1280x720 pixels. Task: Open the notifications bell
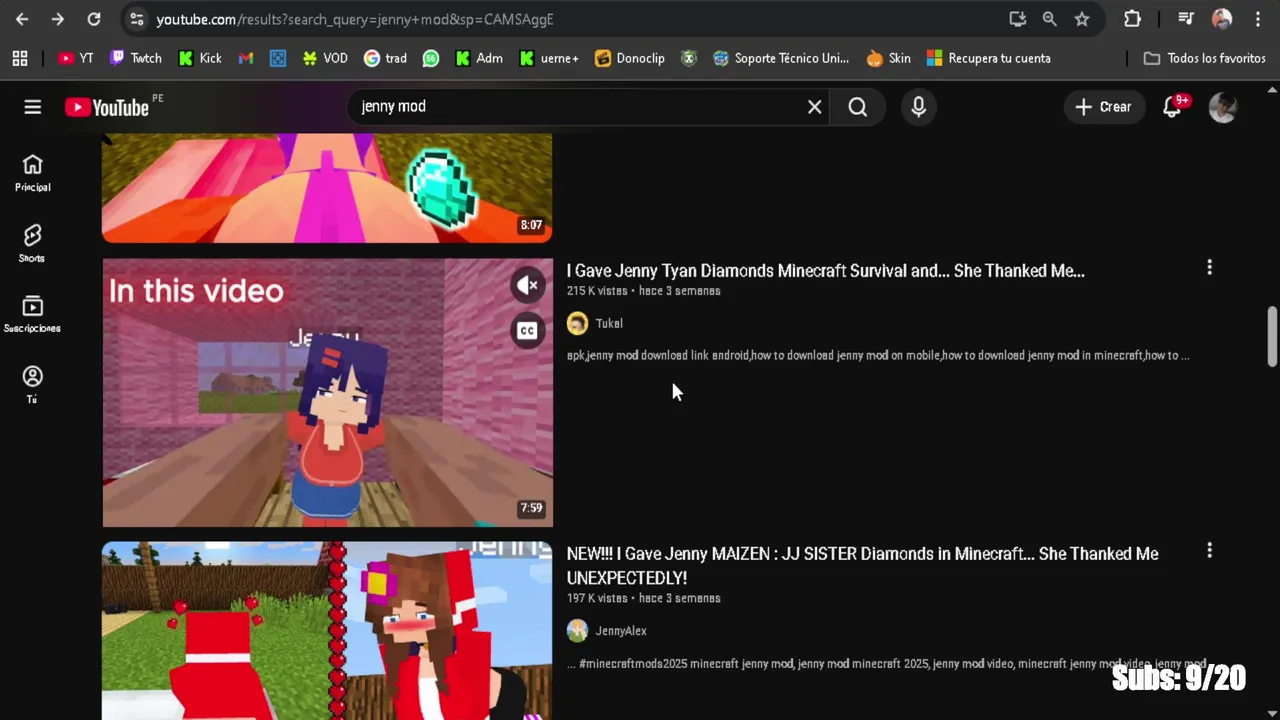click(1173, 107)
